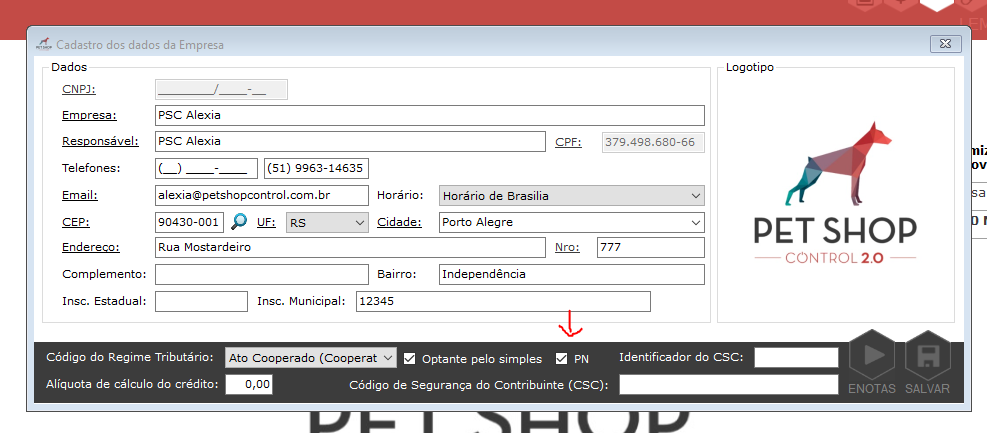Toggle the PN checkbox
The height and width of the screenshot is (433, 987).
561,359
